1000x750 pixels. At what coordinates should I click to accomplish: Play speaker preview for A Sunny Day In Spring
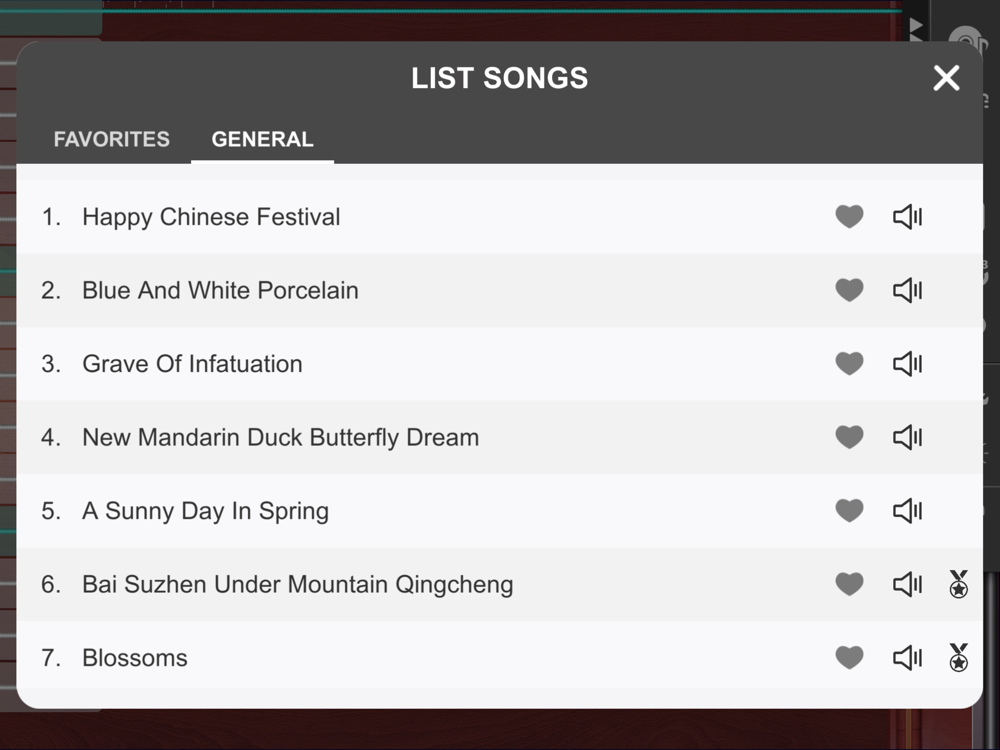pyautogui.click(x=907, y=511)
